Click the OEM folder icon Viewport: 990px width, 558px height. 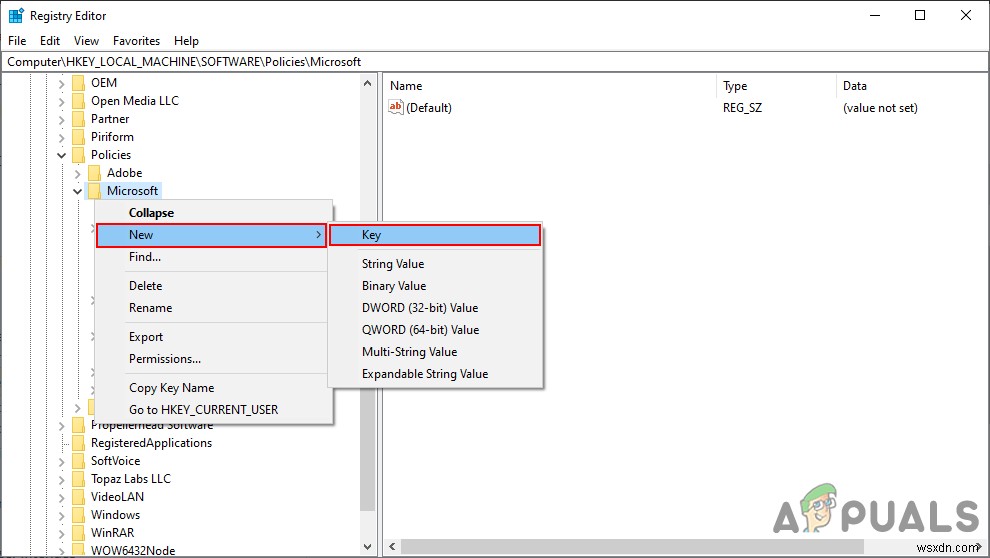point(78,83)
